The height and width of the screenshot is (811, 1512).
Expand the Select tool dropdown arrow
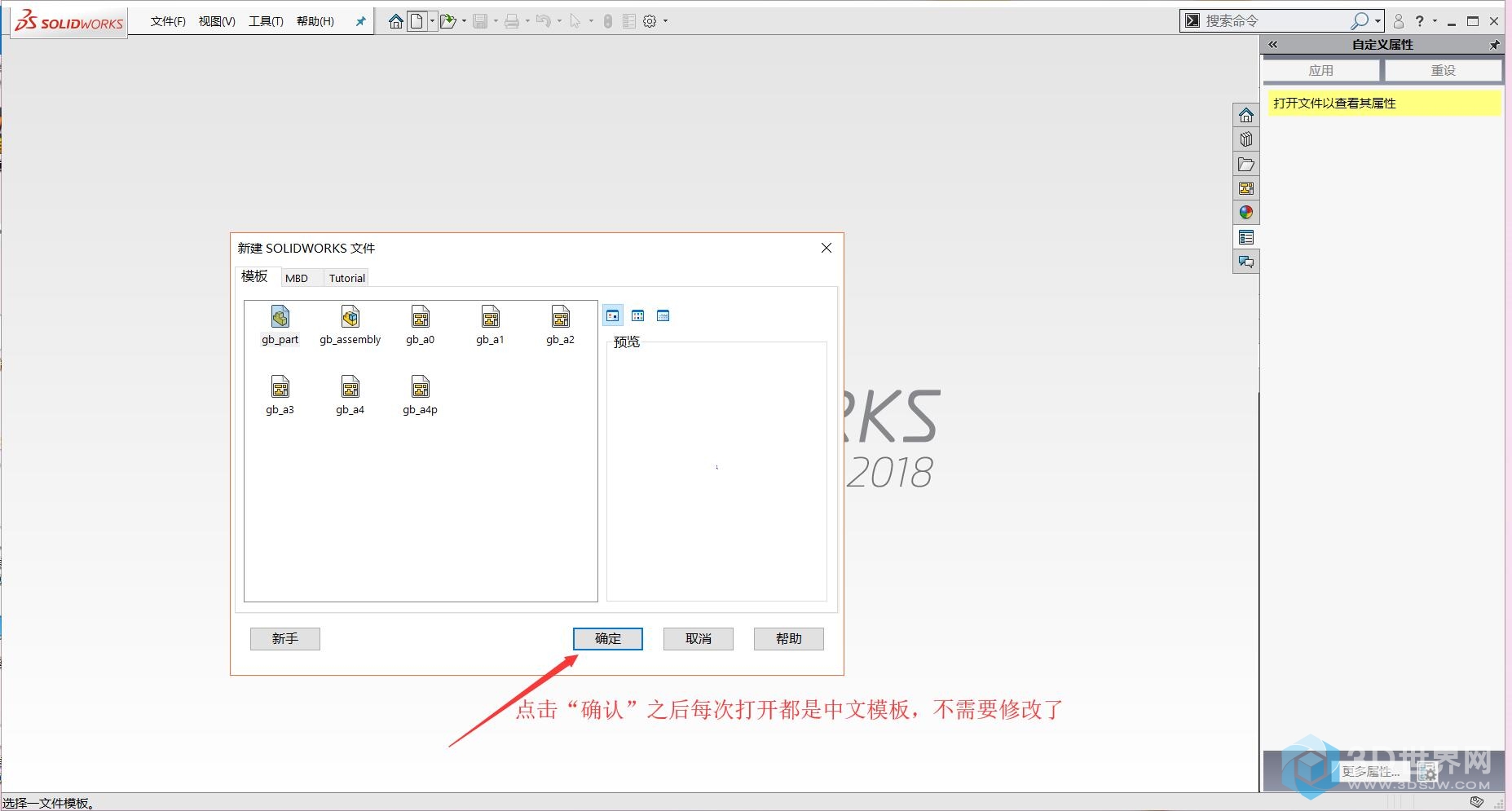[591, 21]
